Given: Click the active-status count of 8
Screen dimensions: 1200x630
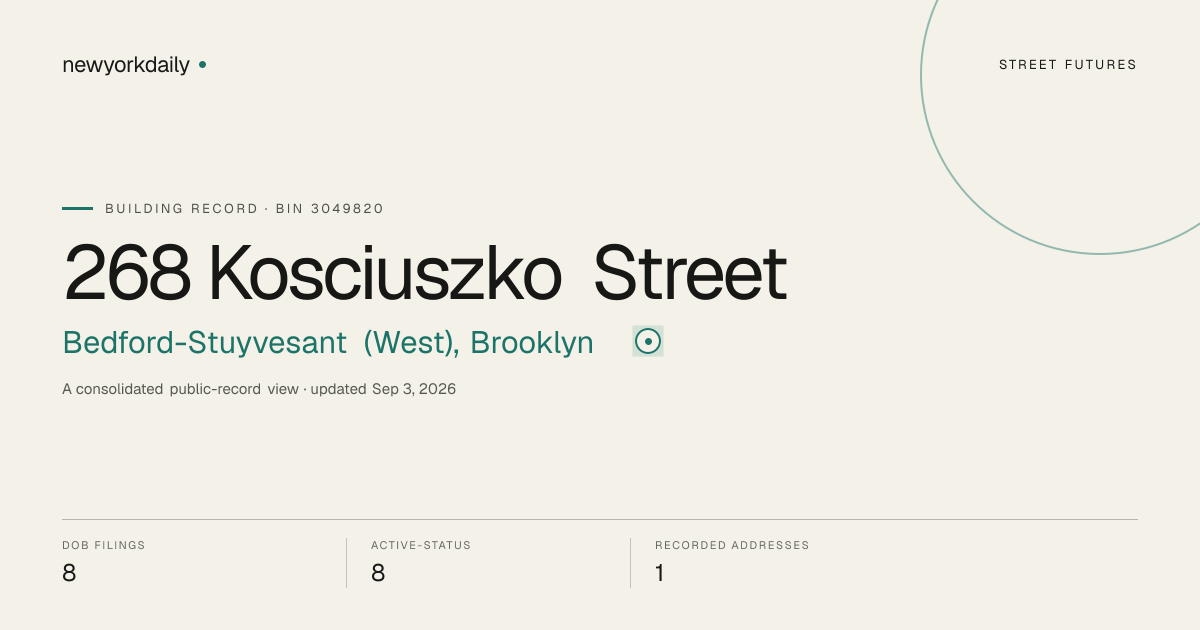Looking at the screenshot, I should [x=378, y=573].
